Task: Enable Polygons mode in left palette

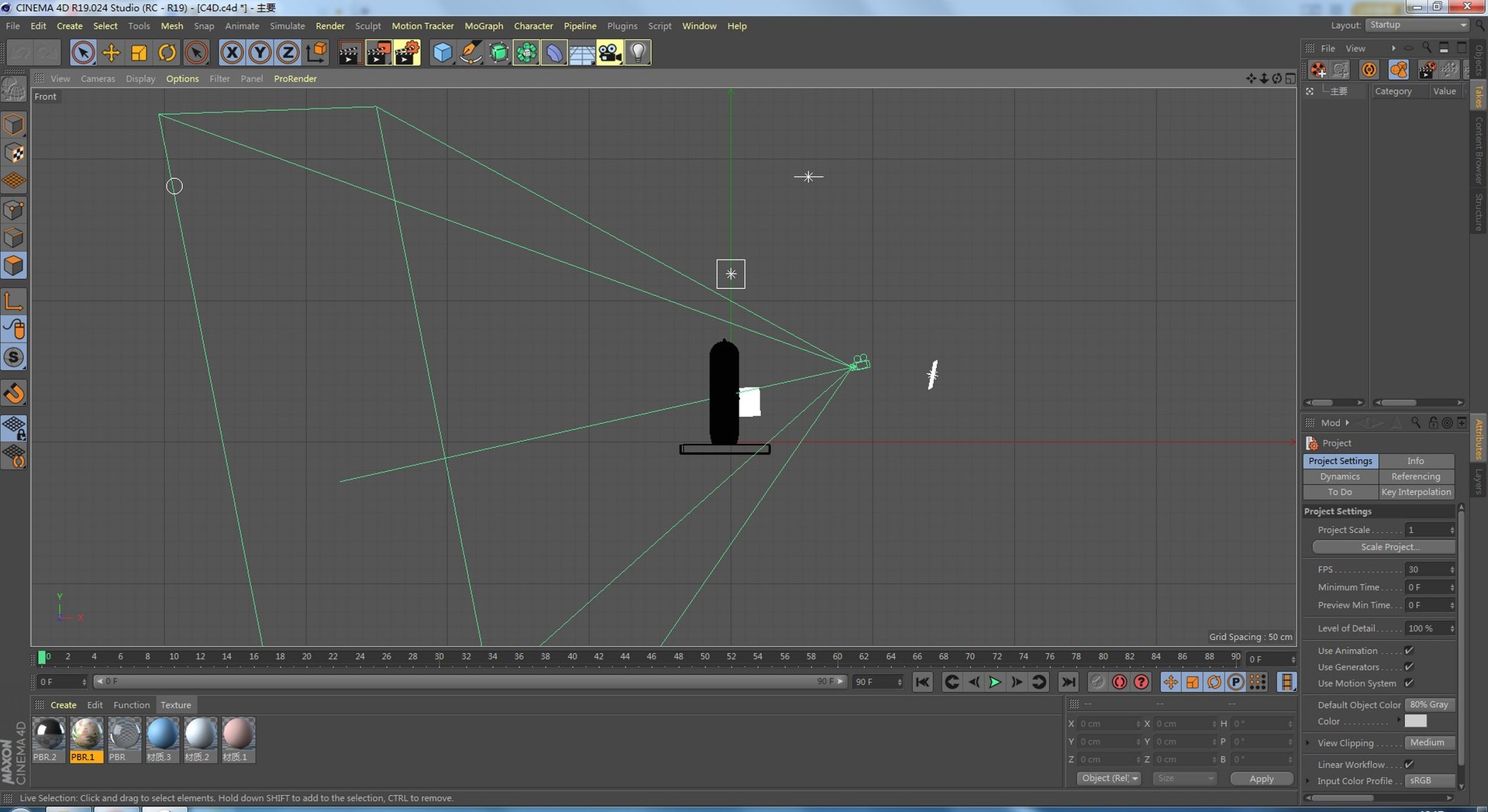Action: tap(14, 266)
